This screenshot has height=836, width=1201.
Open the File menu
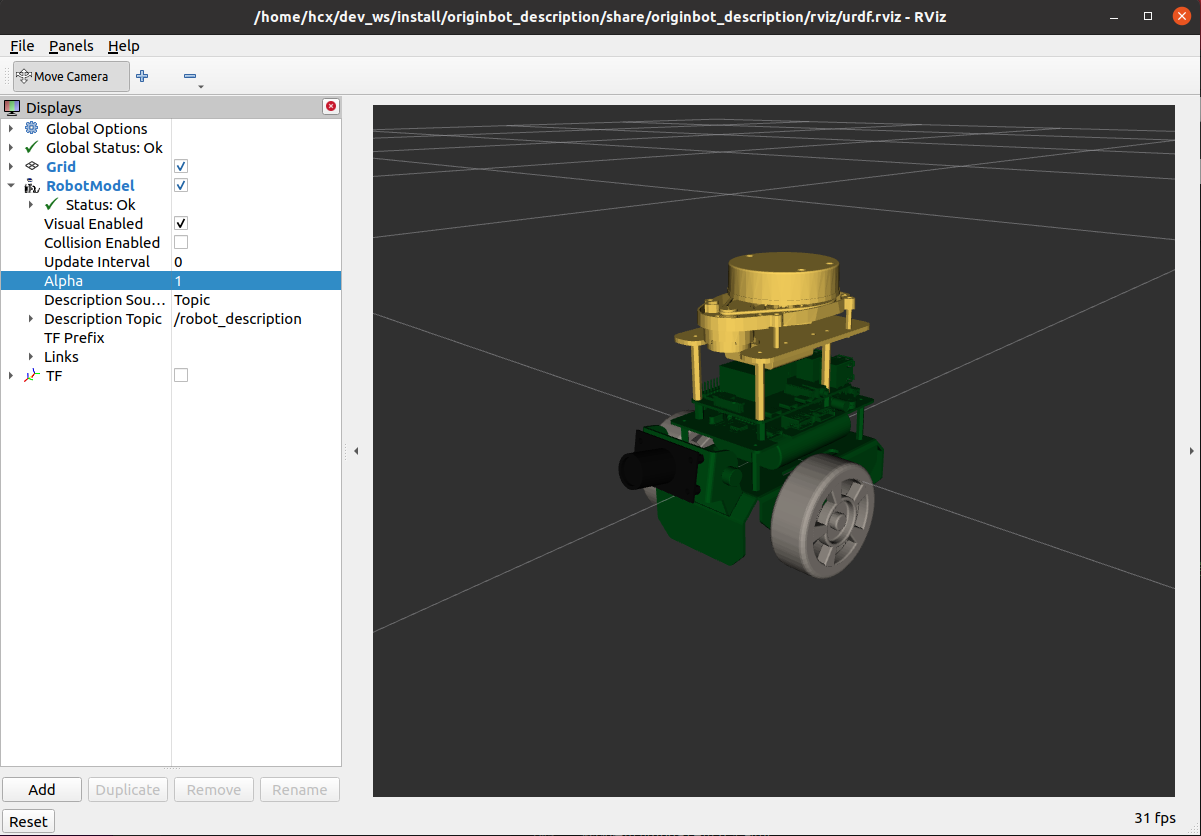pyautogui.click(x=22, y=46)
